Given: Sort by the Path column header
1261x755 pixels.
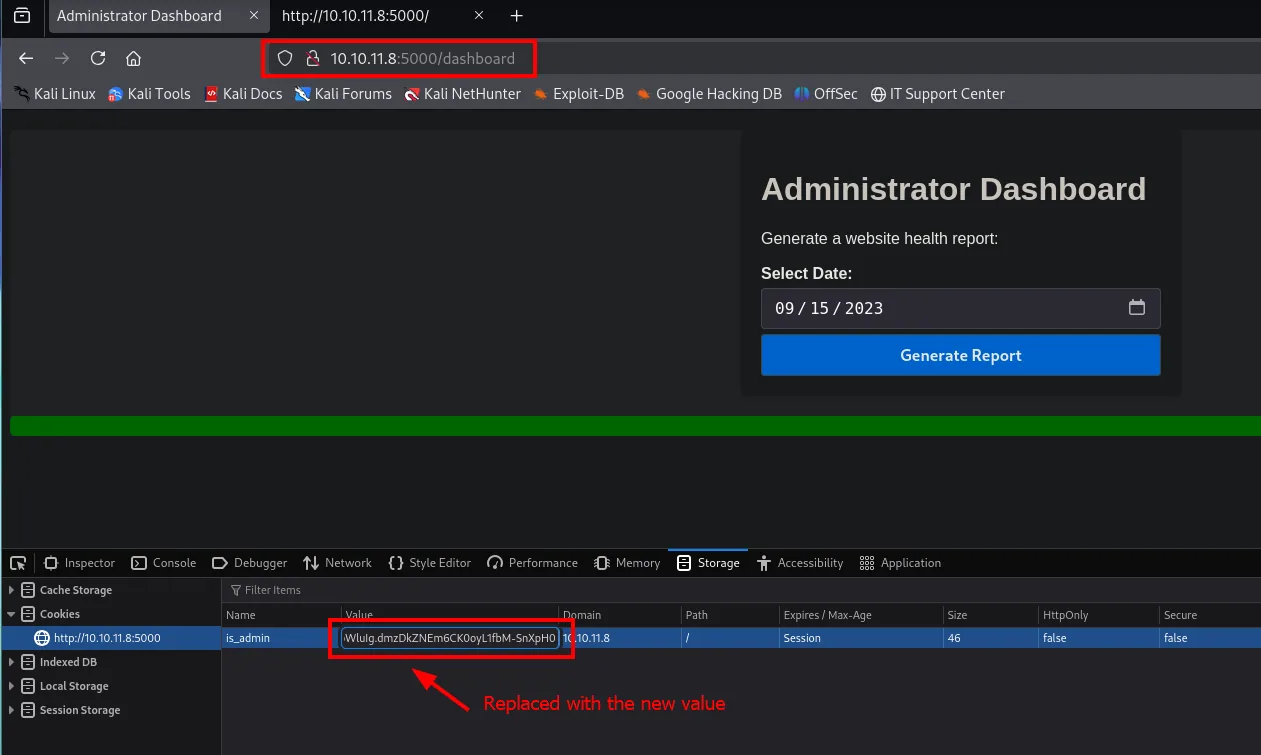Looking at the screenshot, I should [730, 615].
